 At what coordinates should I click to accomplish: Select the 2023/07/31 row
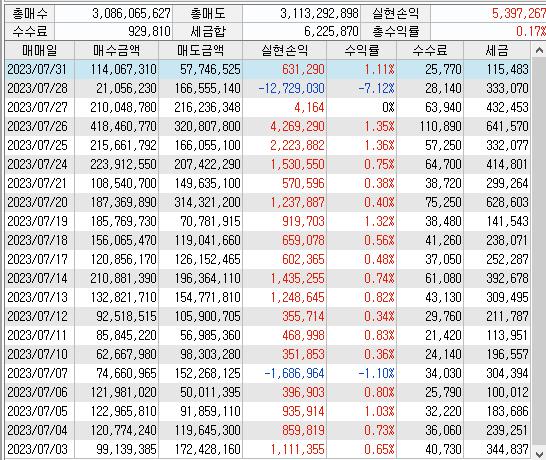pyautogui.click(x=268, y=69)
